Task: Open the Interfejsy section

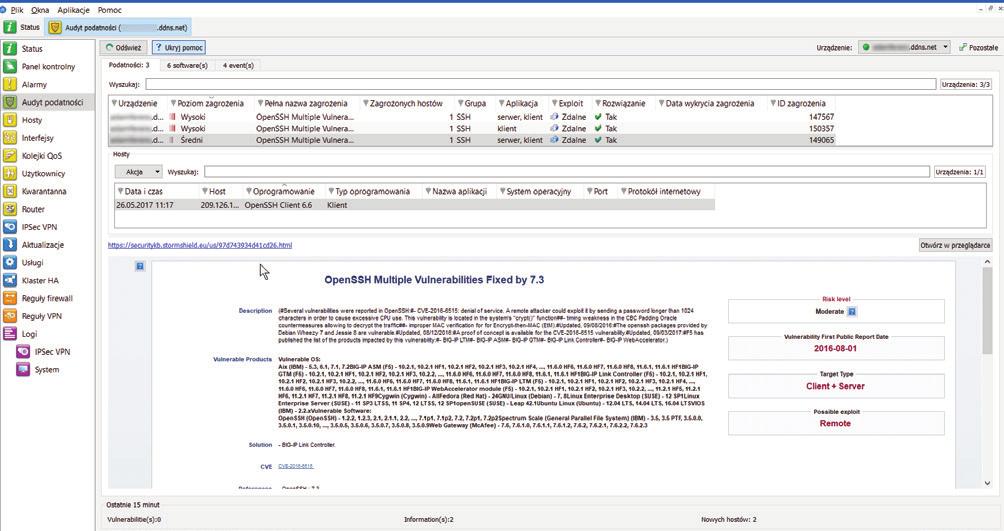Action: point(38,138)
